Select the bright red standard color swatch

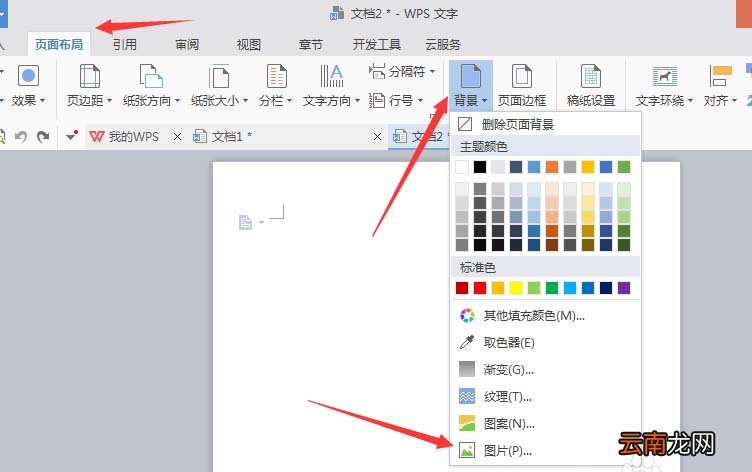[480, 287]
